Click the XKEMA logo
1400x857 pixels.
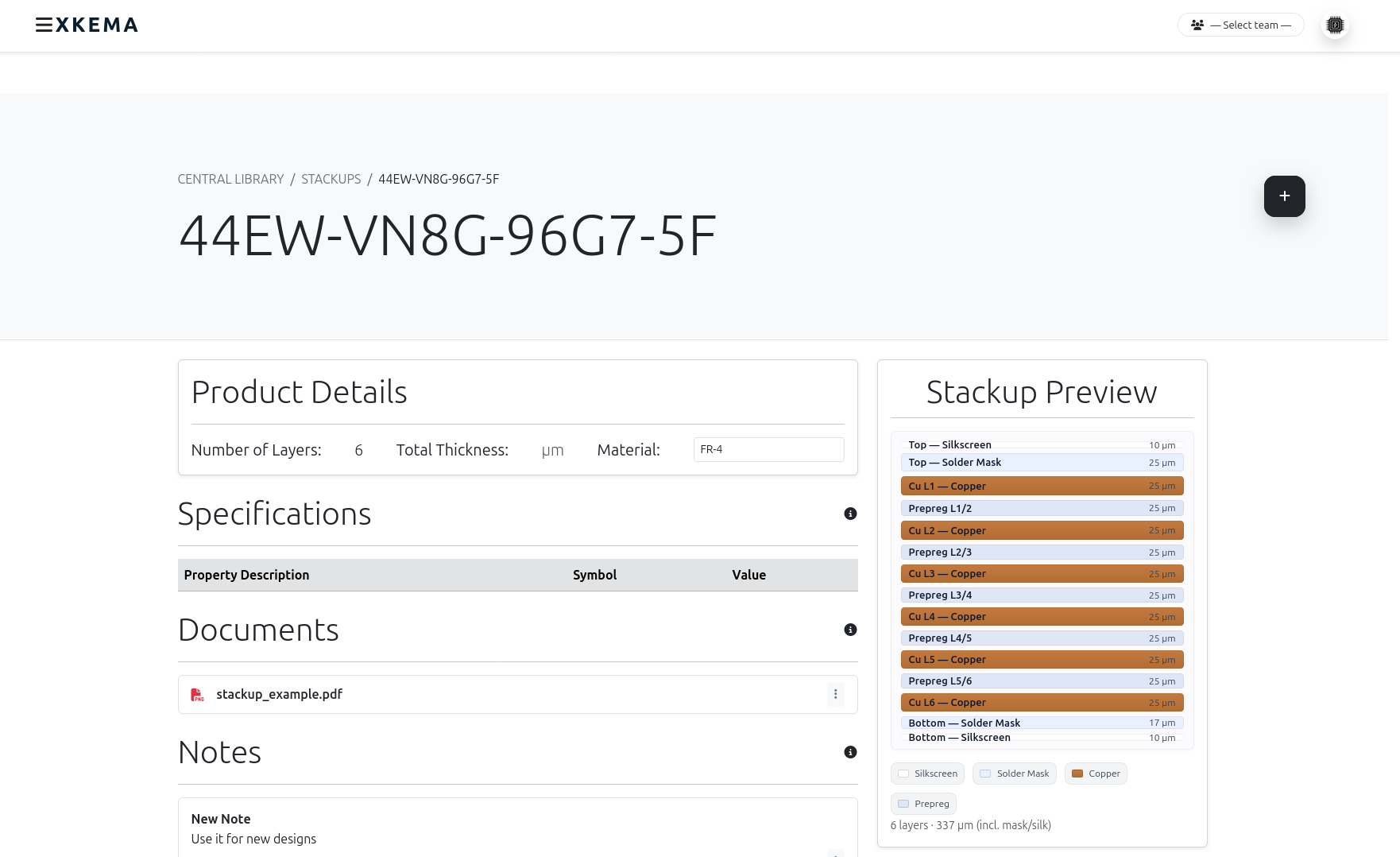(97, 25)
